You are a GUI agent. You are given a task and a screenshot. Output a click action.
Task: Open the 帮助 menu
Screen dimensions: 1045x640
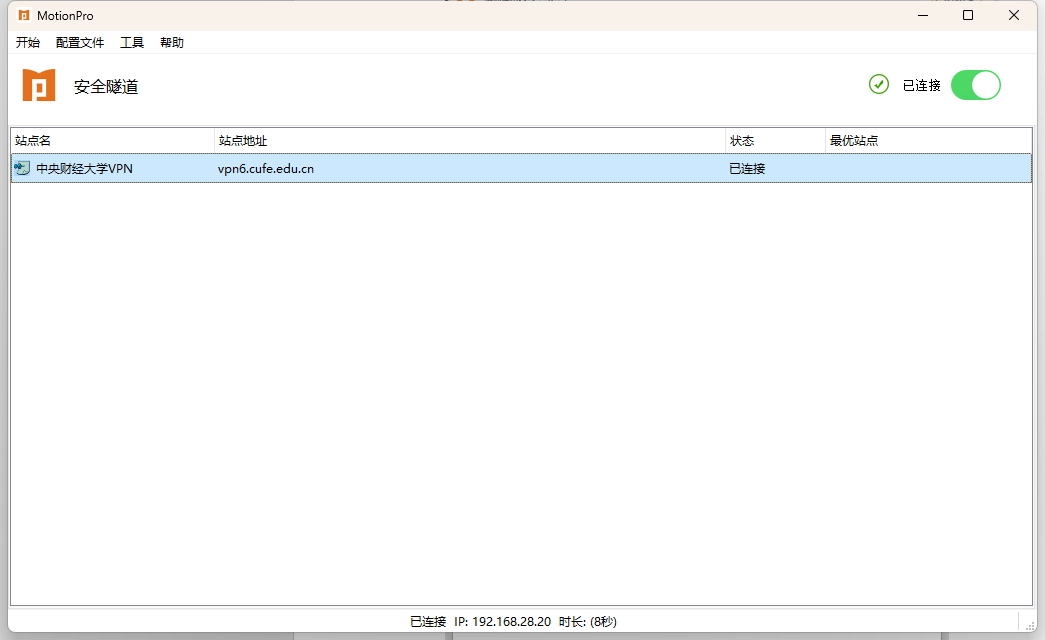(172, 42)
